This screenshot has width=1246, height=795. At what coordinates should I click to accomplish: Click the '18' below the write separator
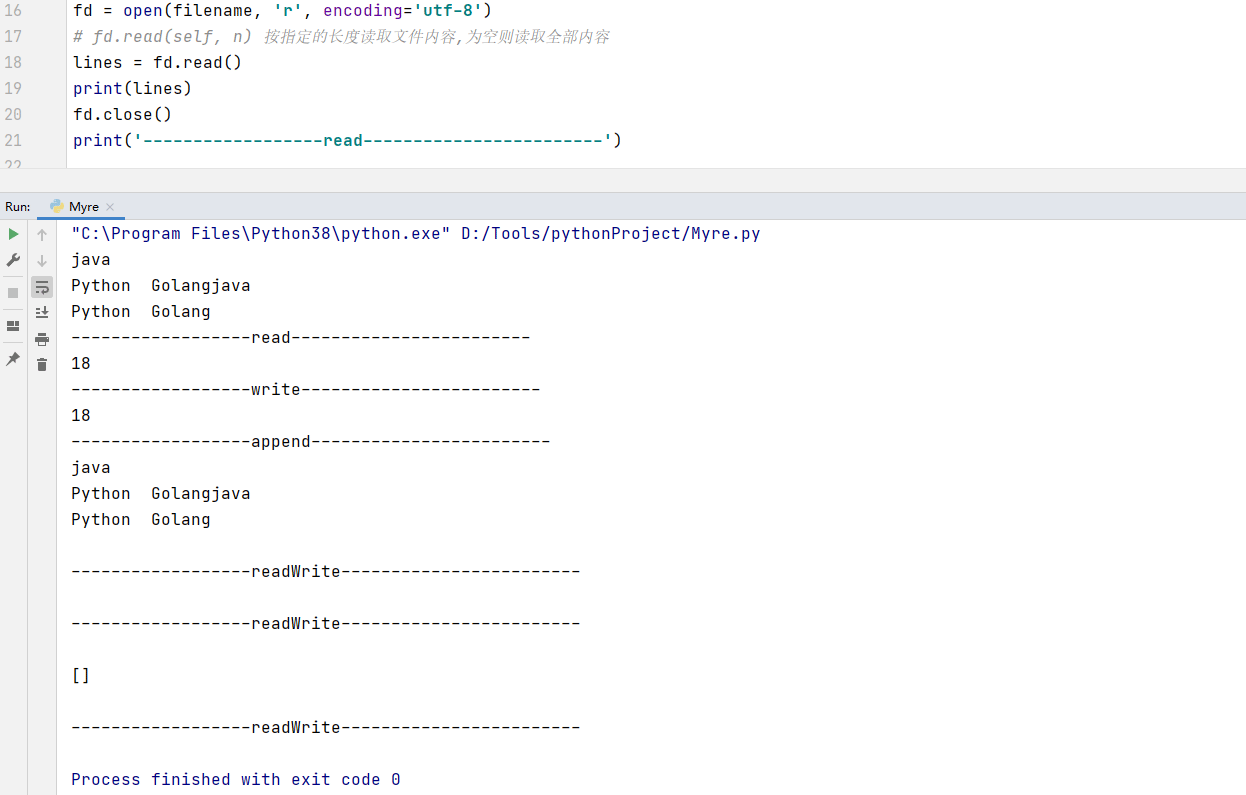[x=81, y=416]
